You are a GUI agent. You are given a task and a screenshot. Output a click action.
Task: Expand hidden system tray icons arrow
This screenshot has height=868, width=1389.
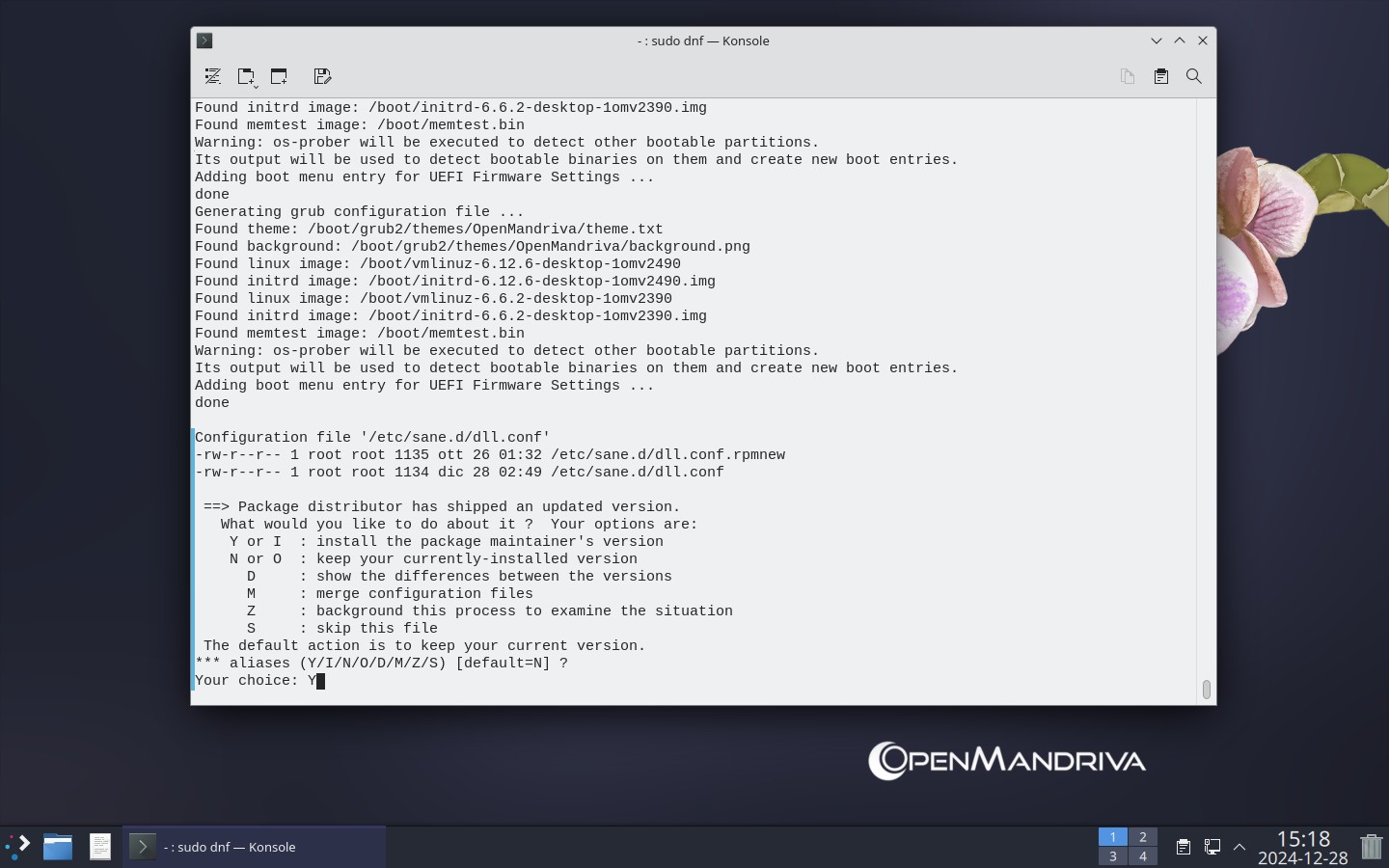coord(1239,847)
